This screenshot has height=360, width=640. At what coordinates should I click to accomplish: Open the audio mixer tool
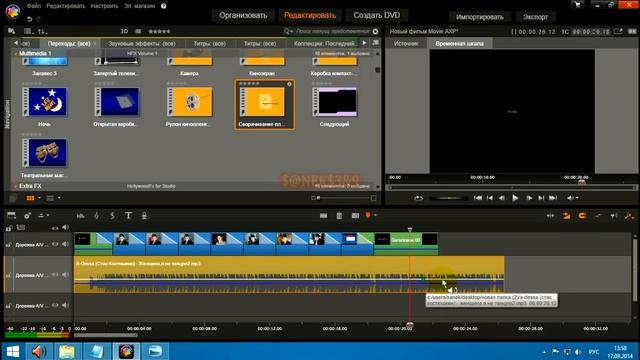coord(80,216)
